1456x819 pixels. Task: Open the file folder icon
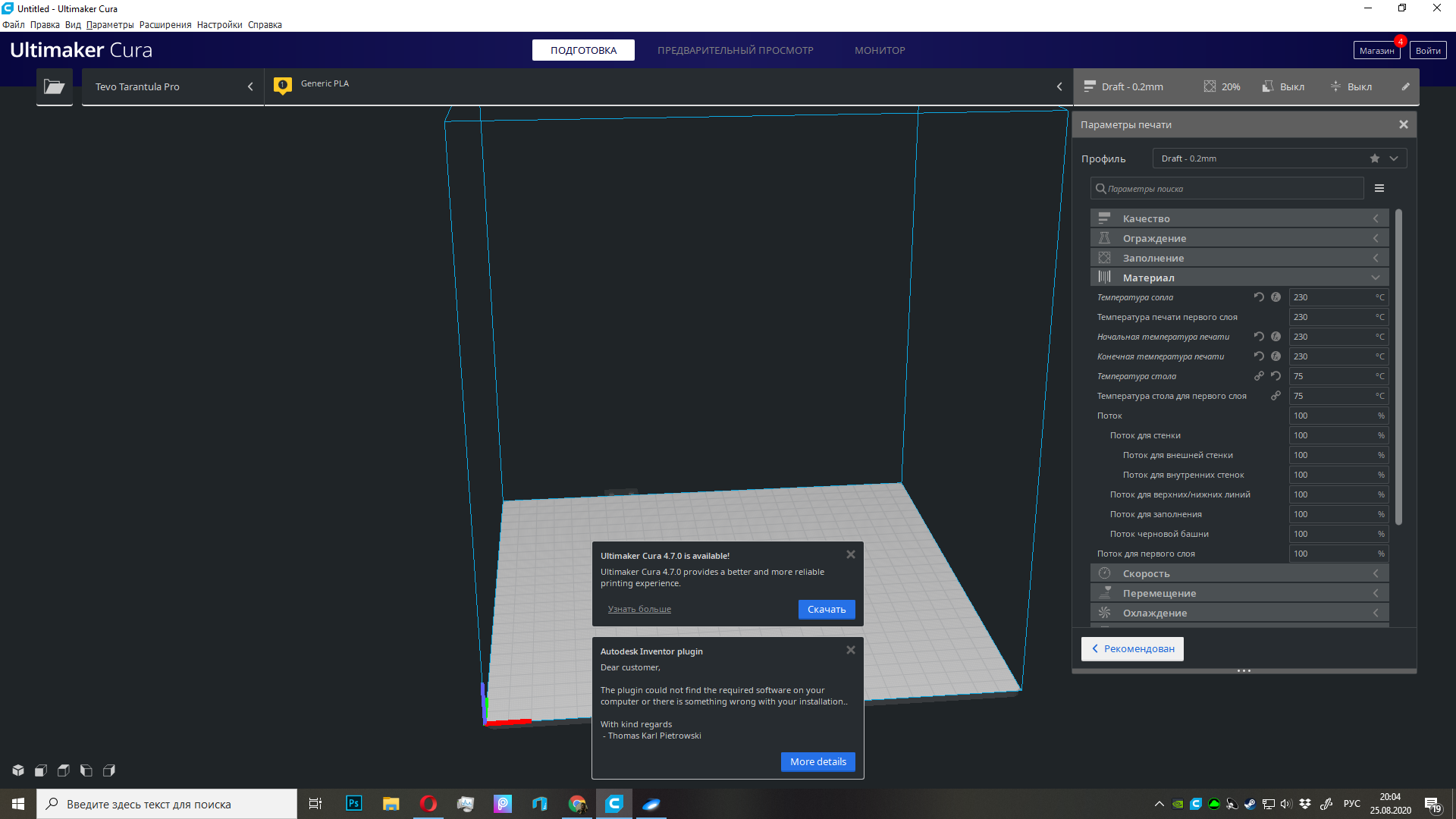54,86
